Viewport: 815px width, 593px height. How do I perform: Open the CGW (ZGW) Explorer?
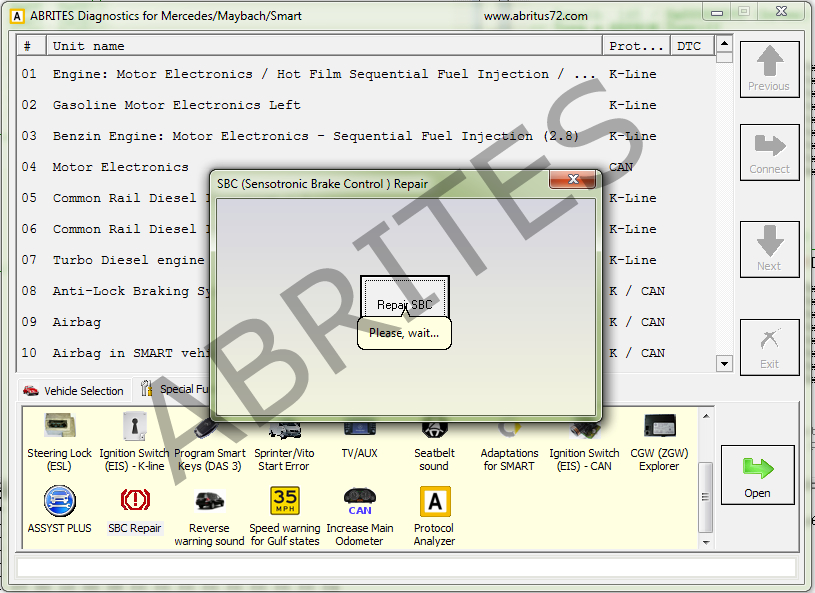[x=659, y=442]
